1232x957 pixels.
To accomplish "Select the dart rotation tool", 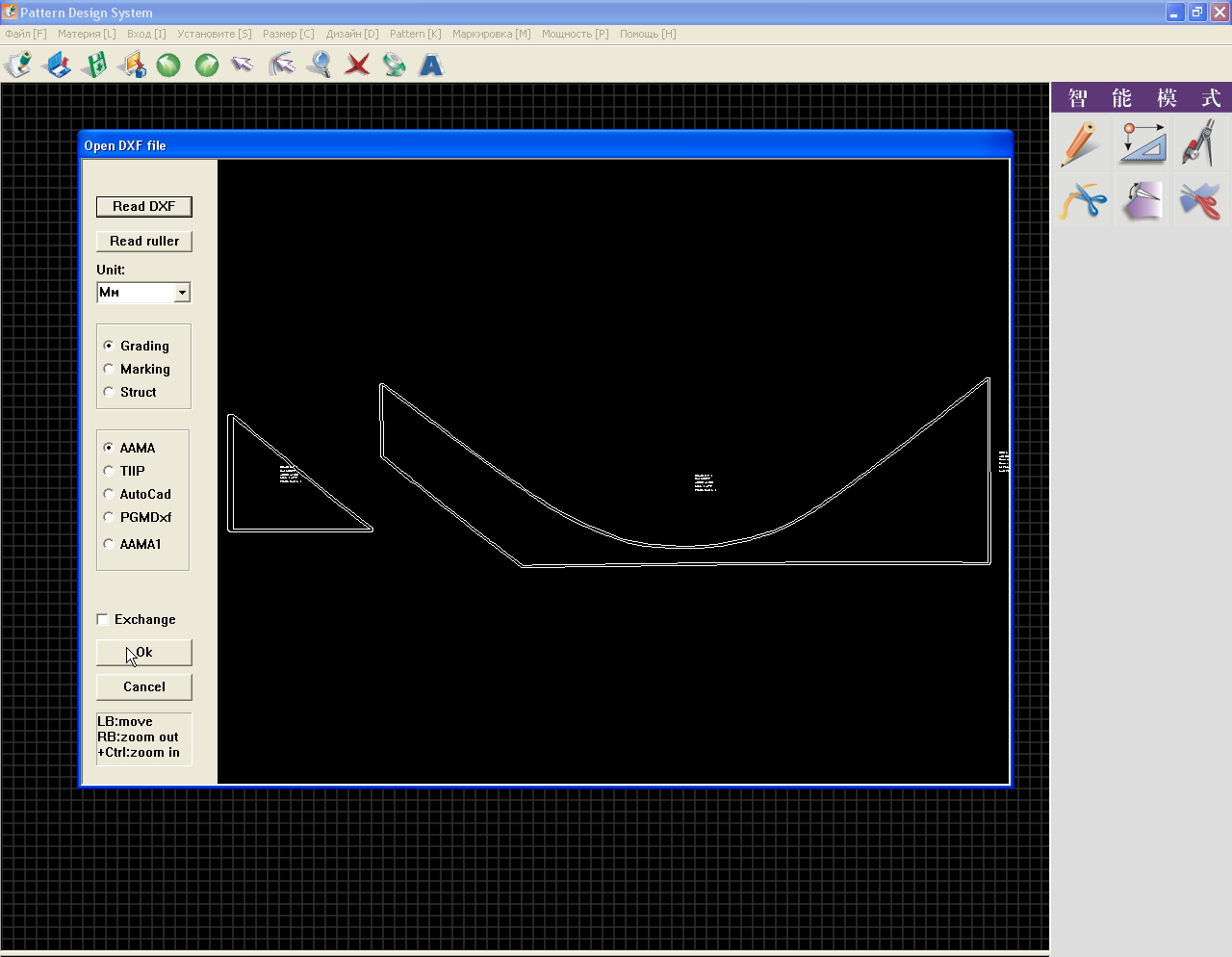I will [x=1142, y=201].
